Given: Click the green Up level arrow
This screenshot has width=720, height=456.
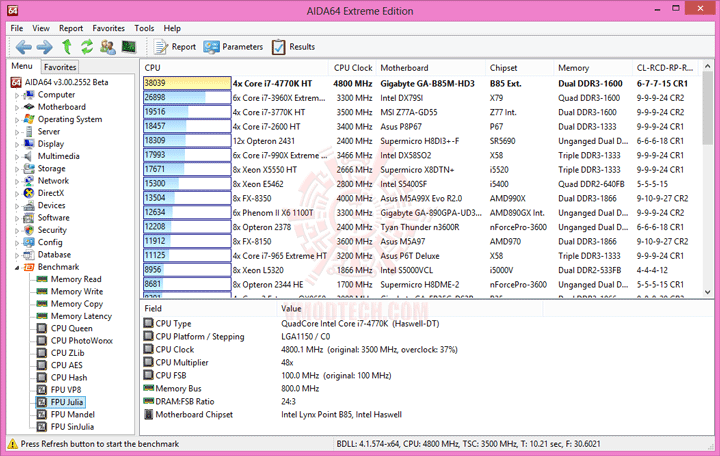Looking at the screenshot, I should 67,46.
